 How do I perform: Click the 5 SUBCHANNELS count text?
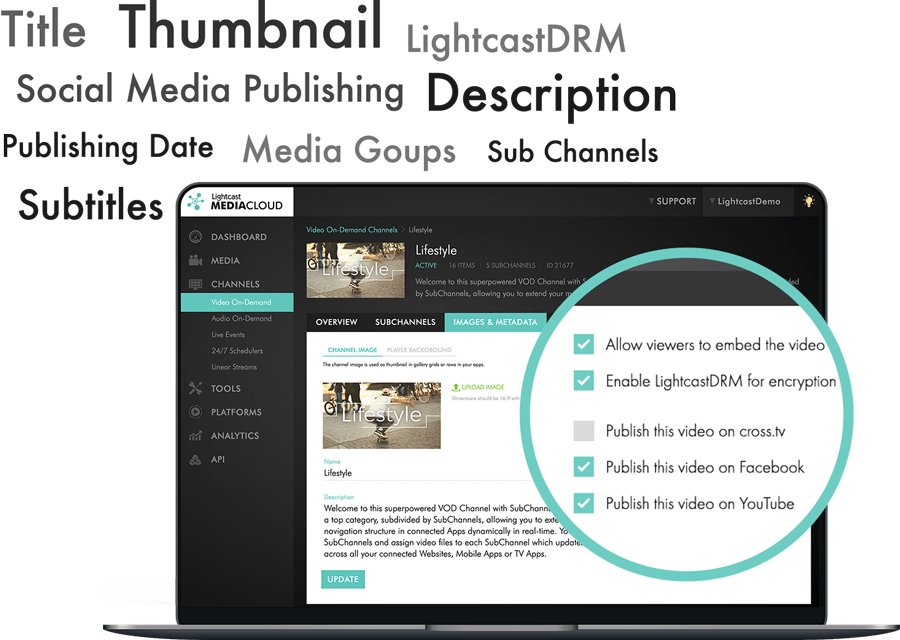(x=510, y=265)
